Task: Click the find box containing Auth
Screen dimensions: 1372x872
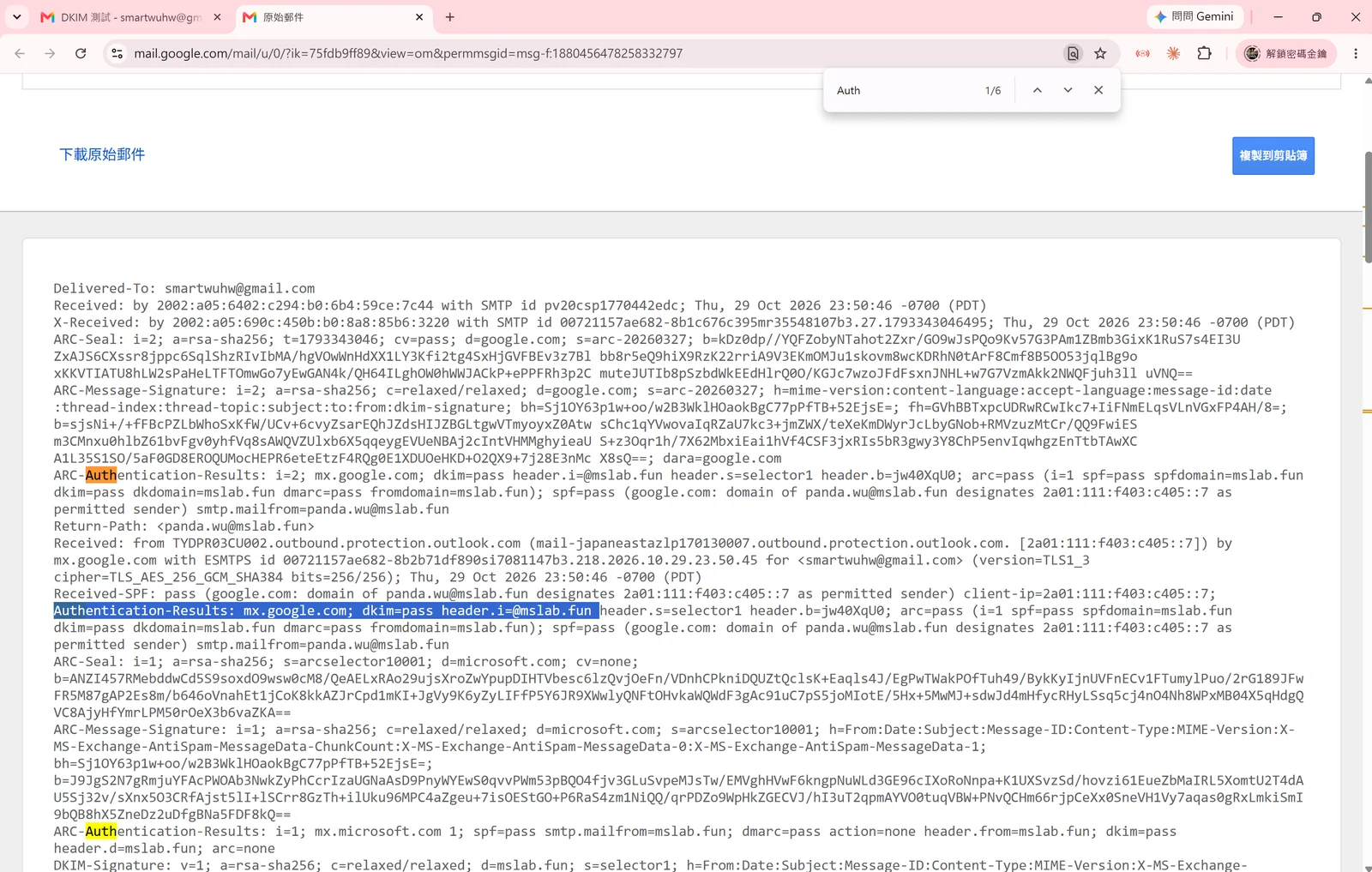Action: tap(905, 90)
